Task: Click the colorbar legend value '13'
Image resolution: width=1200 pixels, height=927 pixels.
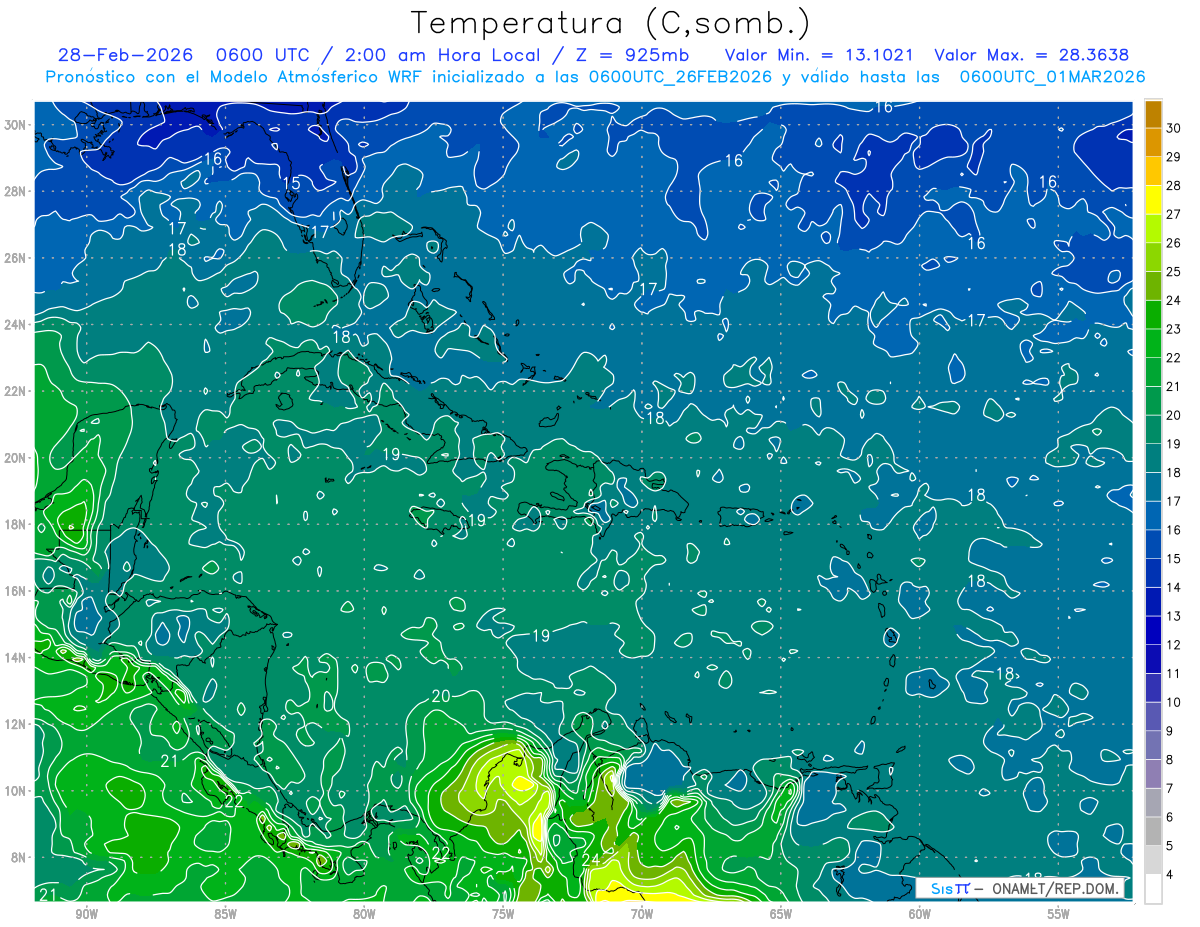Action: point(1173,616)
